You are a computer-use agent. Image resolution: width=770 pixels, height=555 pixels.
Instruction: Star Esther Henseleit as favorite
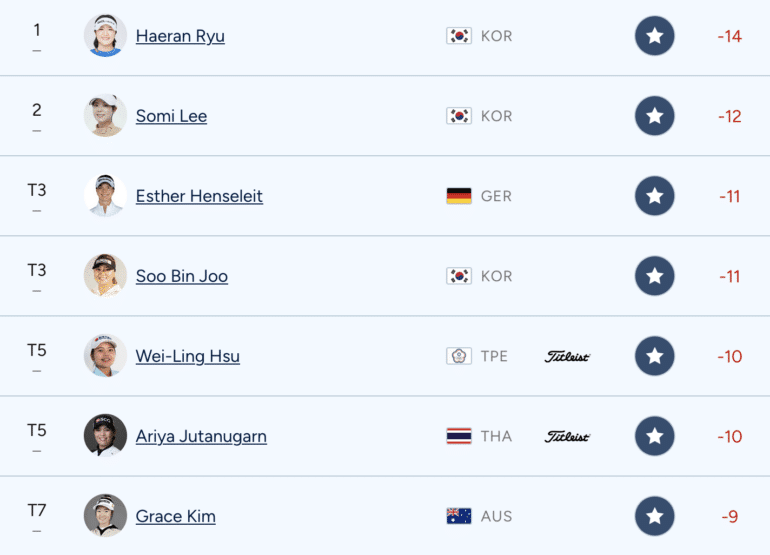(x=655, y=196)
